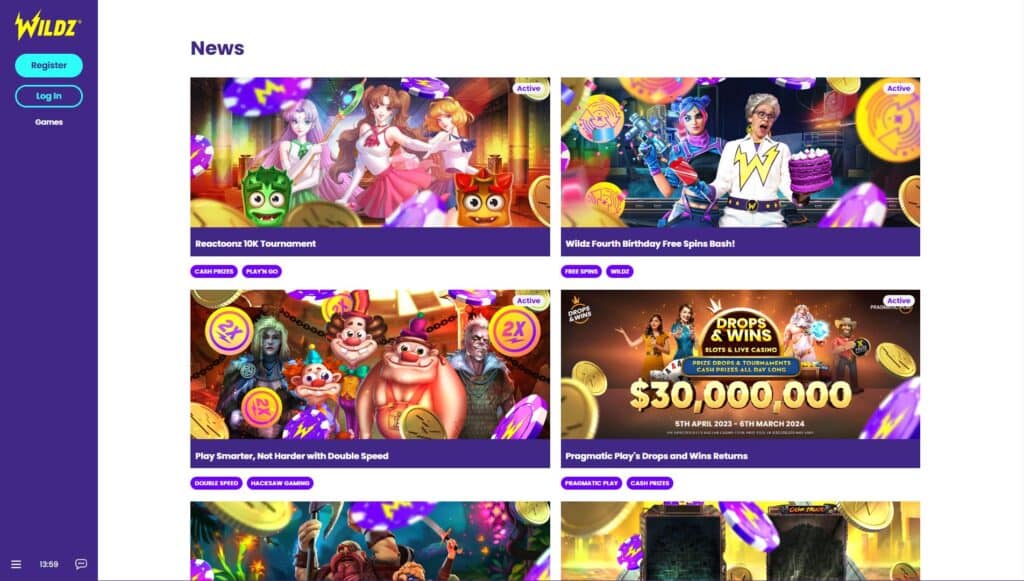The height and width of the screenshot is (581, 1024).
Task: Select the Cash Prizes tag under Reactoonz
Action: [x=214, y=271]
